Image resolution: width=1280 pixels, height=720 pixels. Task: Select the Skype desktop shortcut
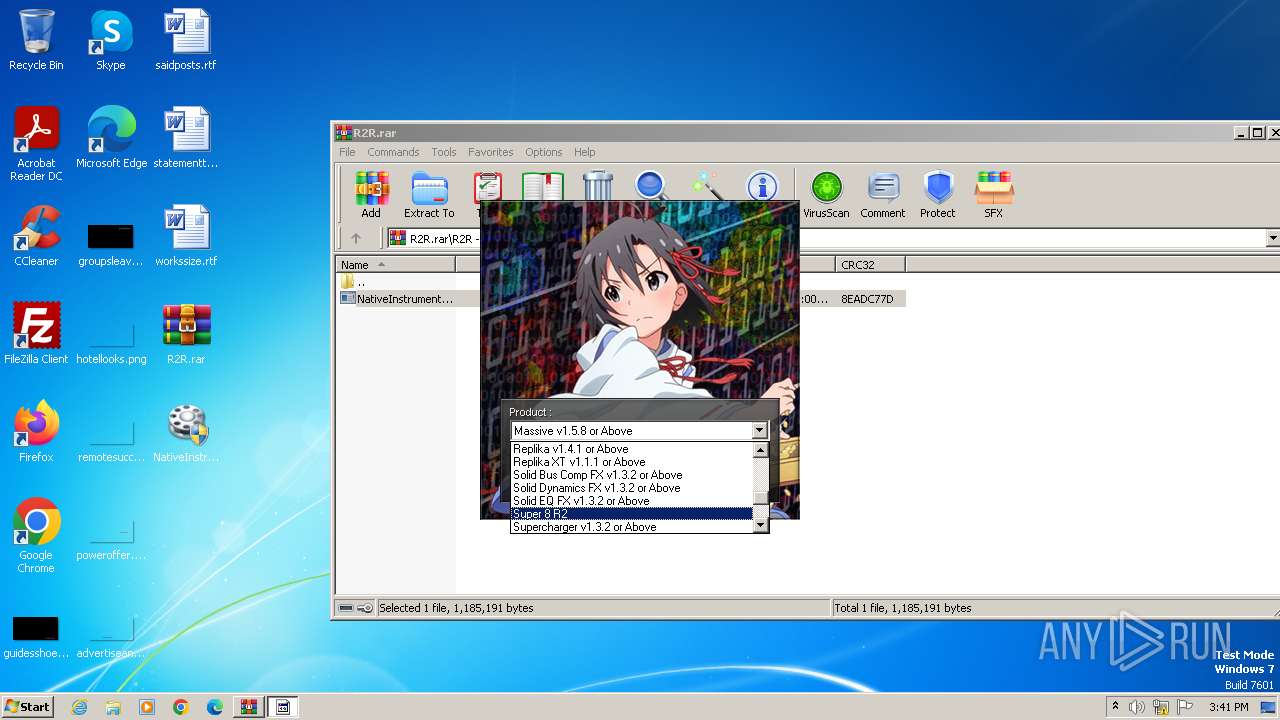(110, 40)
